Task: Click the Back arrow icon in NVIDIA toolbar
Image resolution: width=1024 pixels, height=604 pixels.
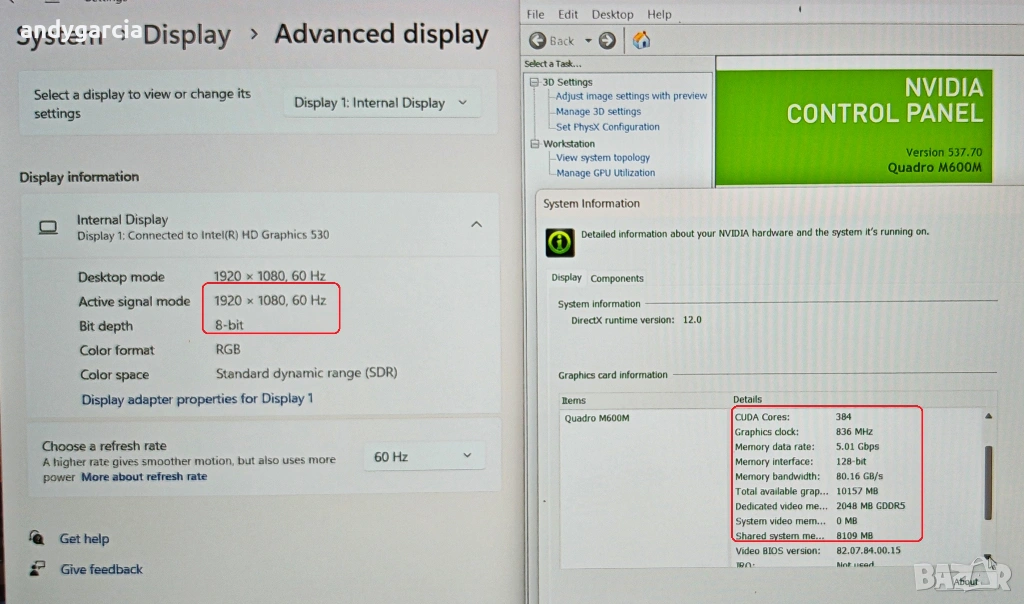Action: 538,41
